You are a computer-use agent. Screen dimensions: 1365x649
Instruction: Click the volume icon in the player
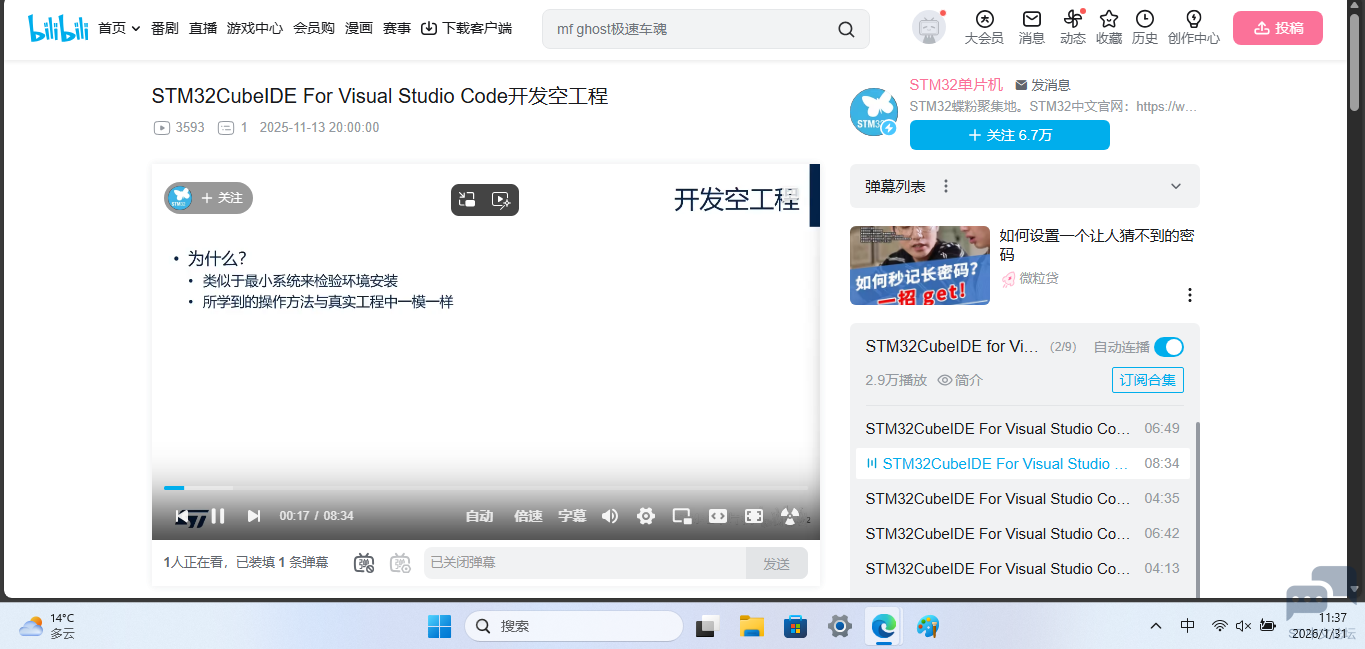click(x=610, y=516)
